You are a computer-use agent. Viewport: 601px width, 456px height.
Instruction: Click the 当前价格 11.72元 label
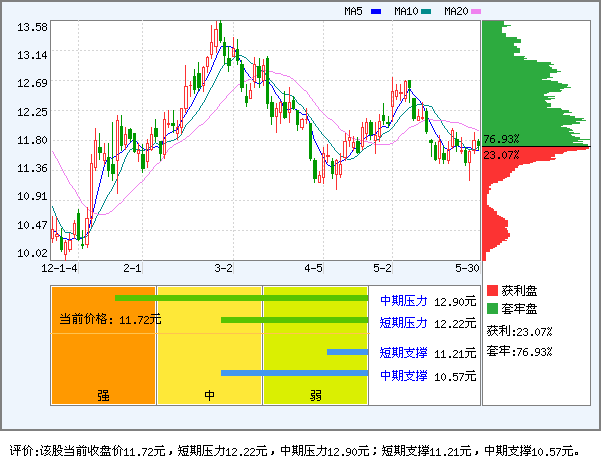pyautogui.click(x=110, y=320)
